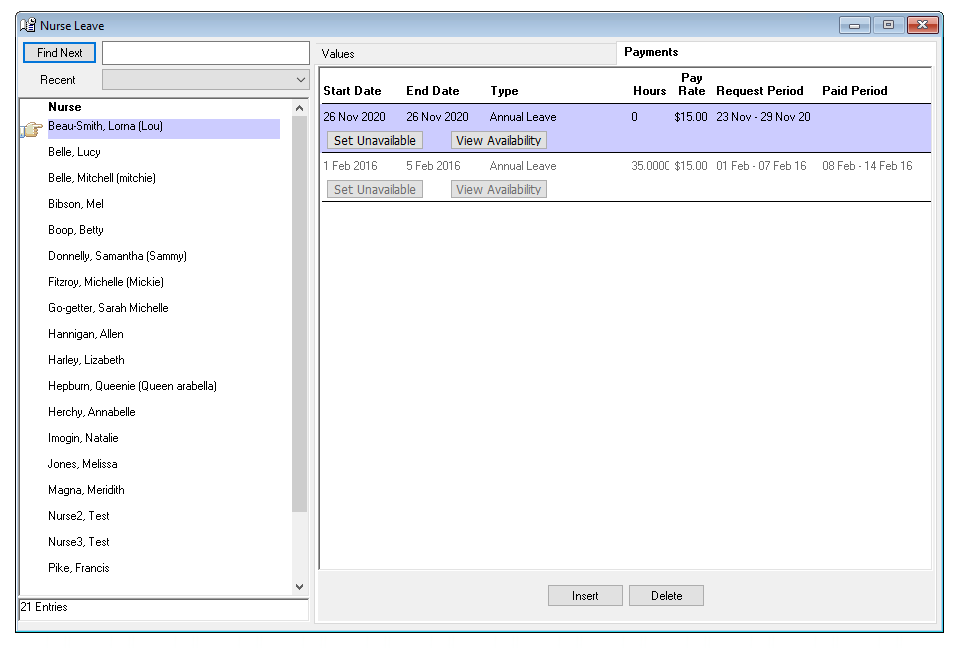Image resolution: width=960 pixels, height=648 pixels.
Task: Click the Hours column header
Action: click(x=650, y=91)
